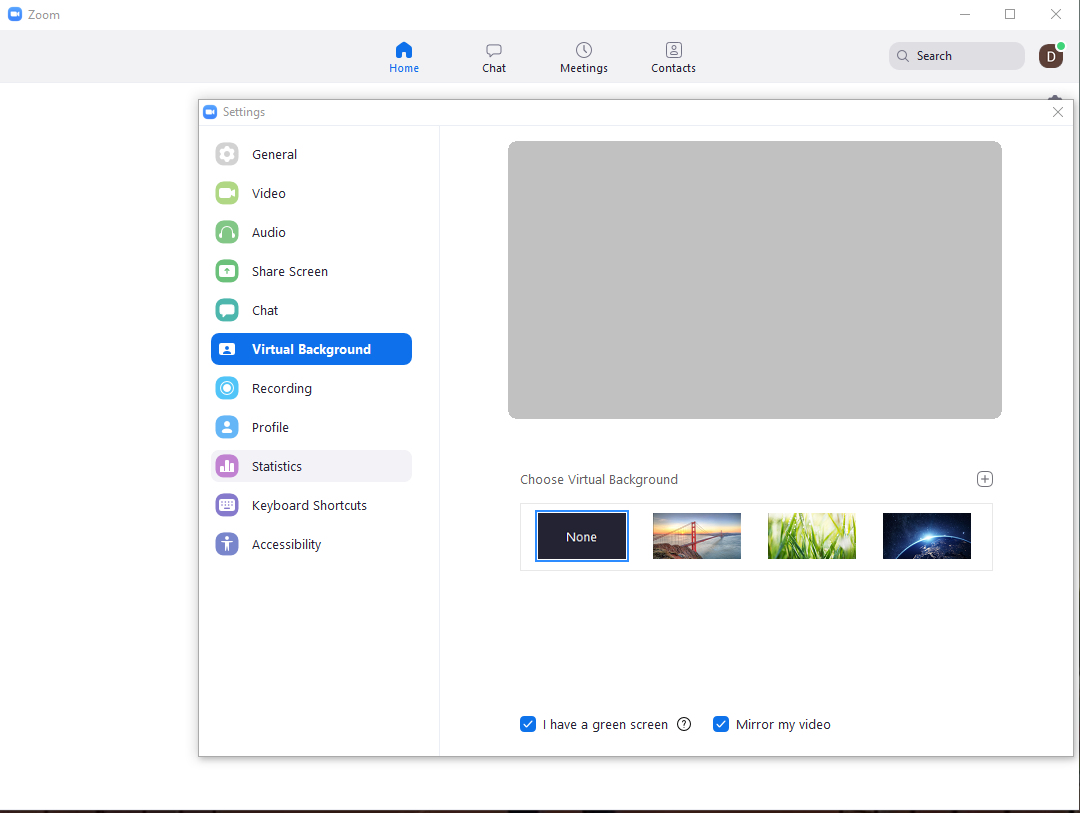
Task: Switch to the Meetings tab
Action: pyautogui.click(x=584, y=57)
